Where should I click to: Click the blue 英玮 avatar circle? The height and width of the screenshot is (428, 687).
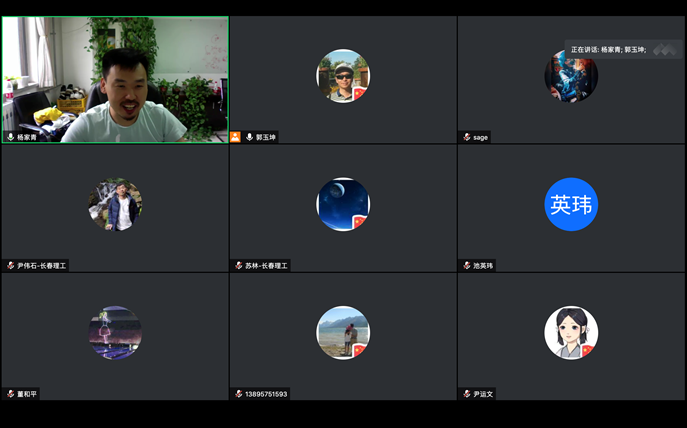coord(571,204)
